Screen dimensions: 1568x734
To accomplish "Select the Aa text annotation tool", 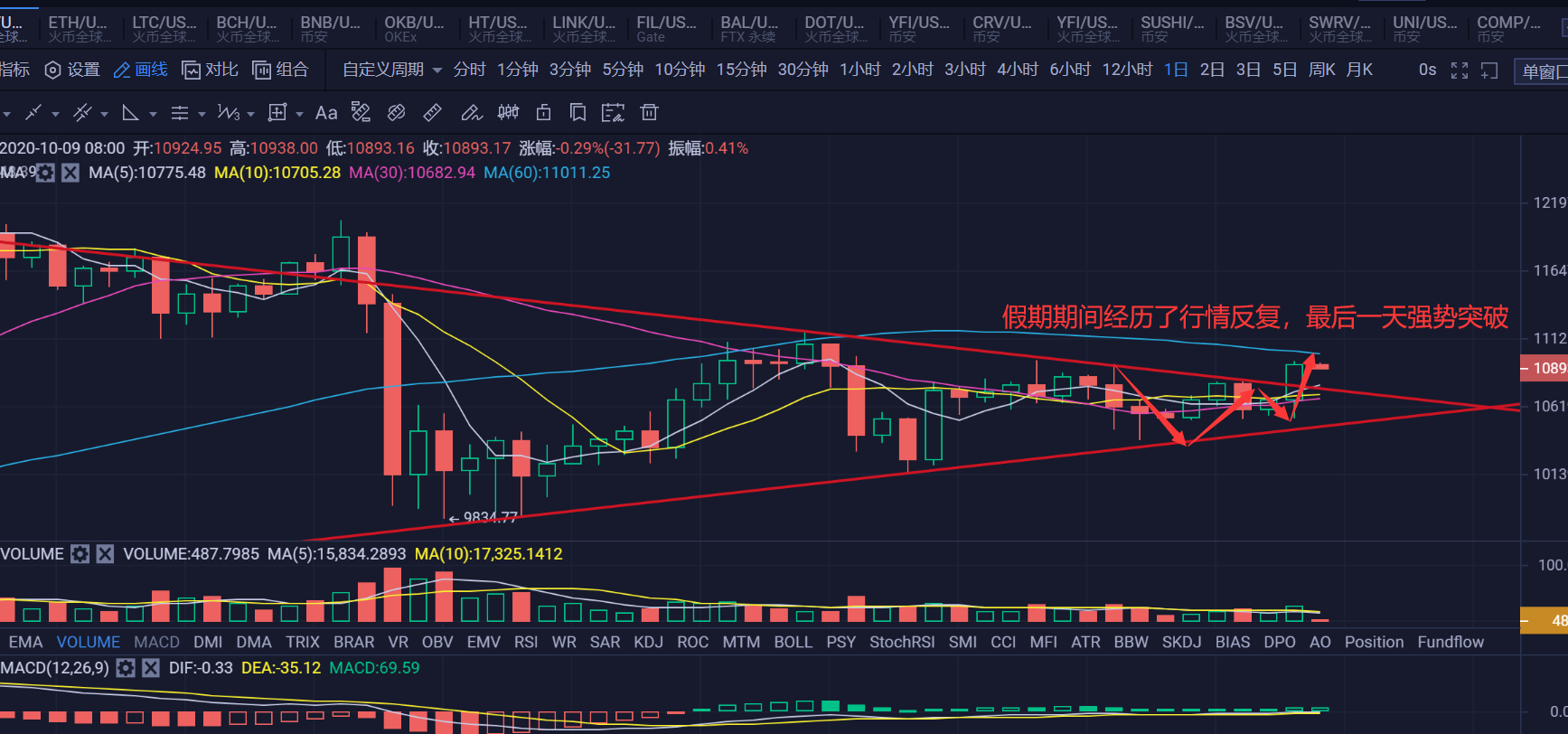I will click(326, 113).
